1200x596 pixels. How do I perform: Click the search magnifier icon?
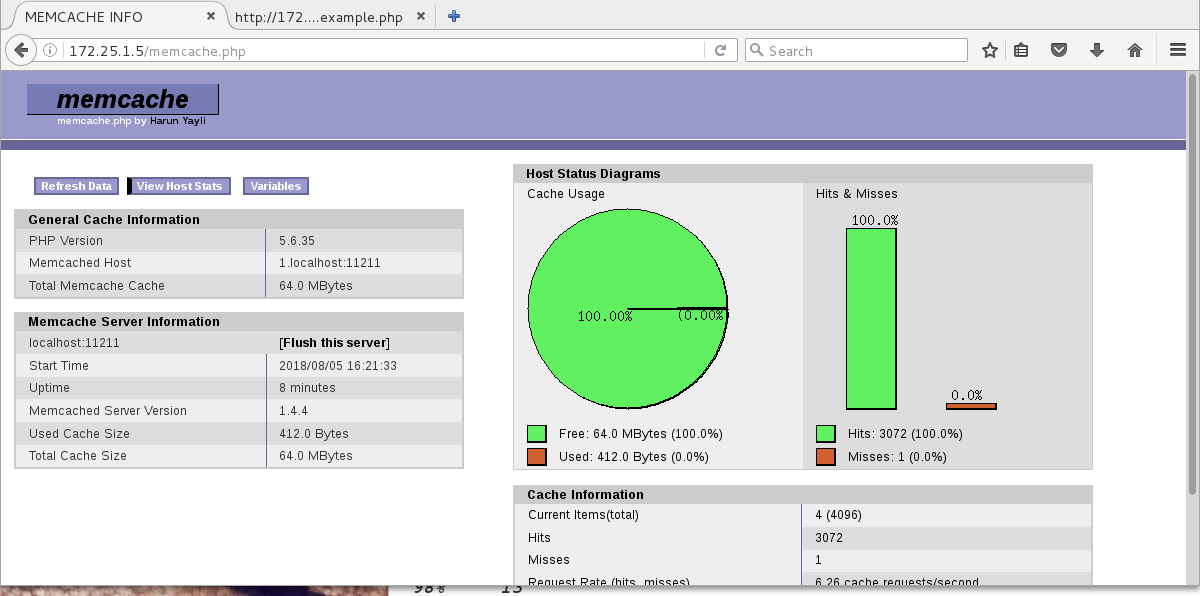click(757, 50)
